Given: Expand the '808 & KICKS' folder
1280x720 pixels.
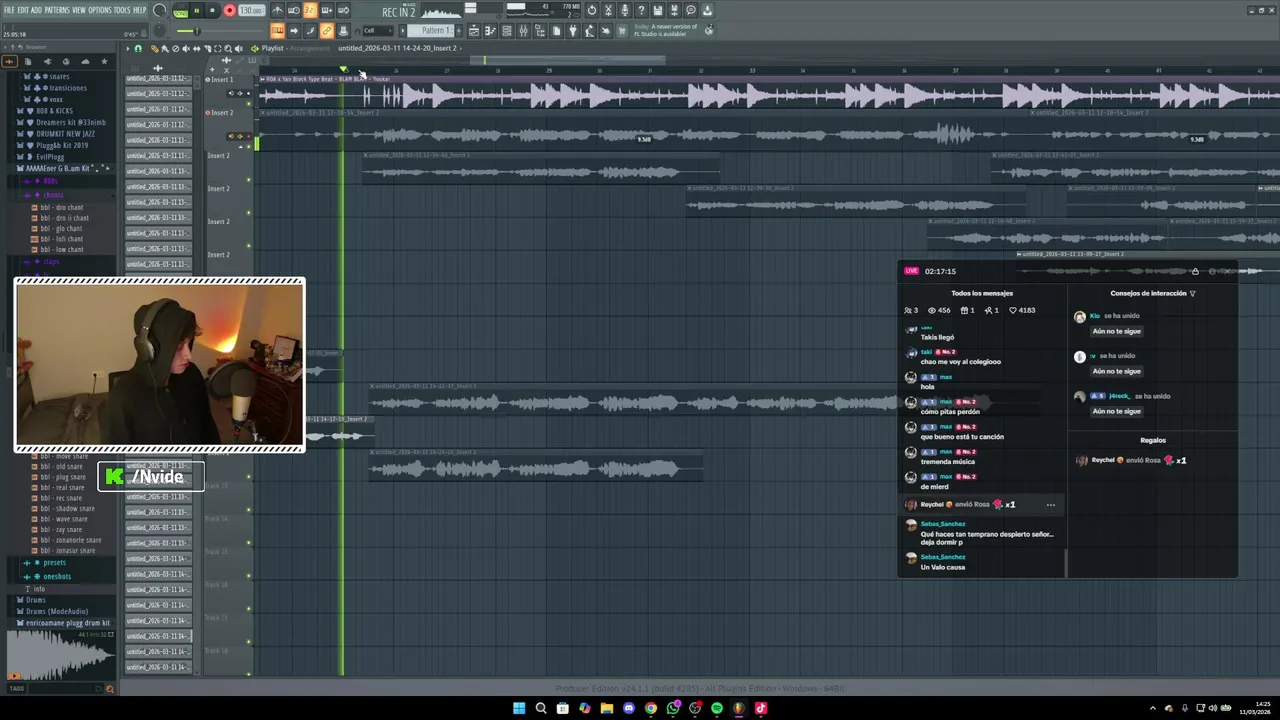Looking at the screenshot, I should [54, 110].
